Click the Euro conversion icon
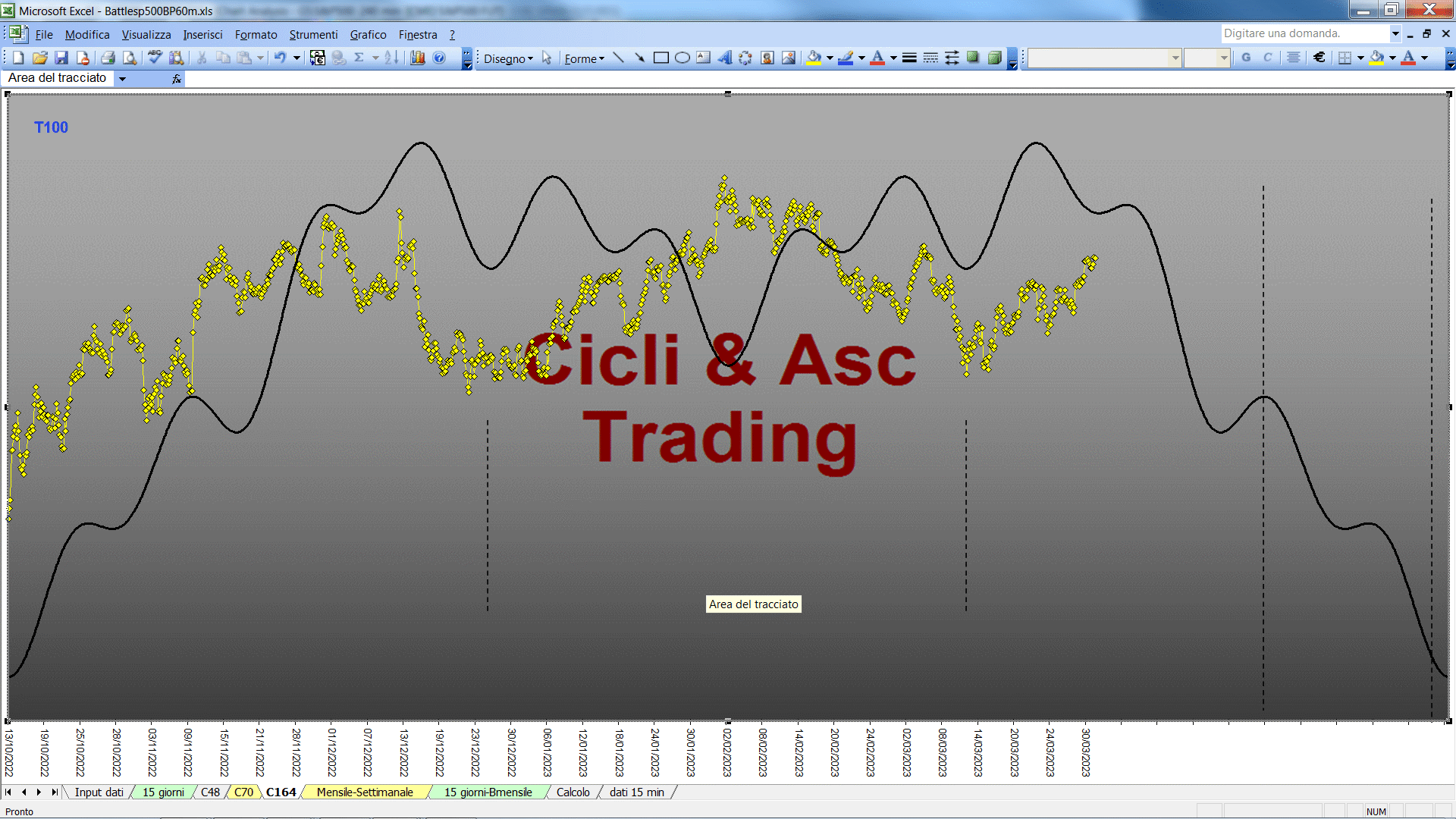 click(x=317, y=58)
